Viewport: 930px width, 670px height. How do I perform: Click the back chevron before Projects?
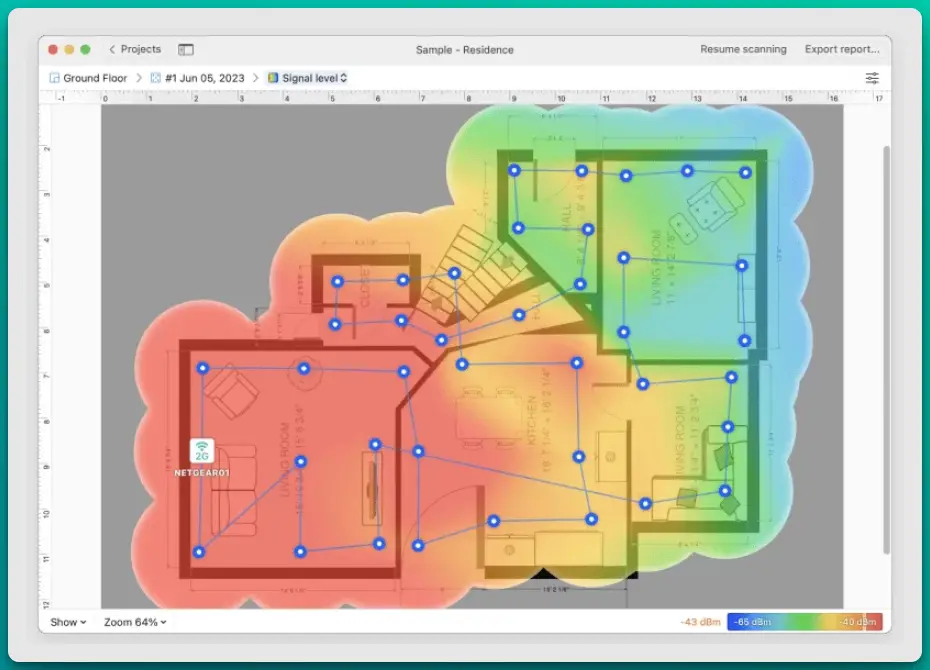pos(112,49)
